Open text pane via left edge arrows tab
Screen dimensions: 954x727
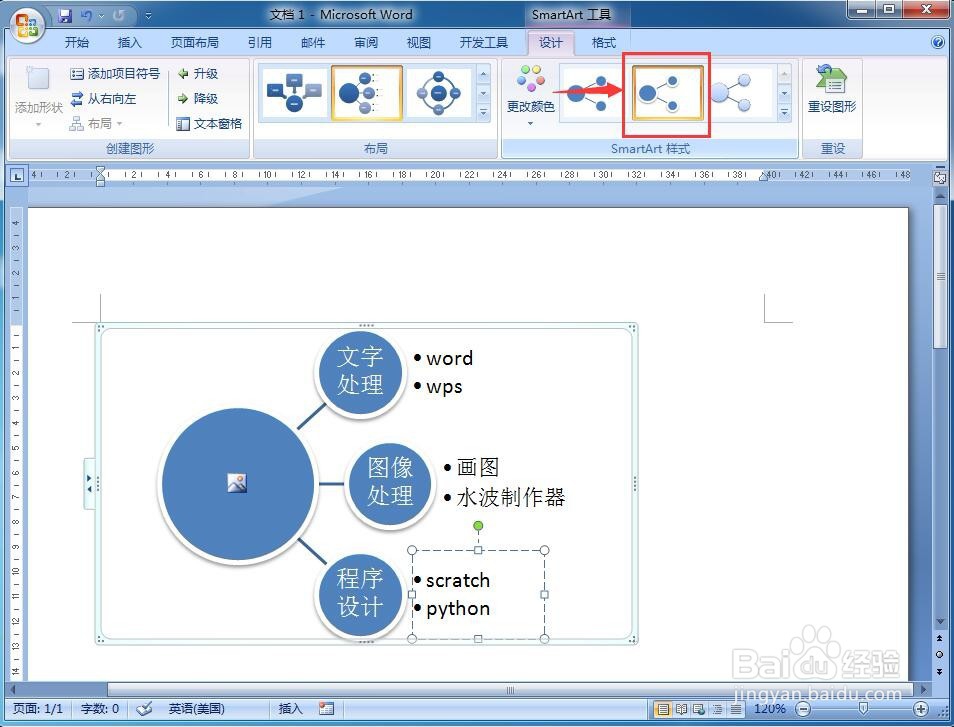(89, 483)
